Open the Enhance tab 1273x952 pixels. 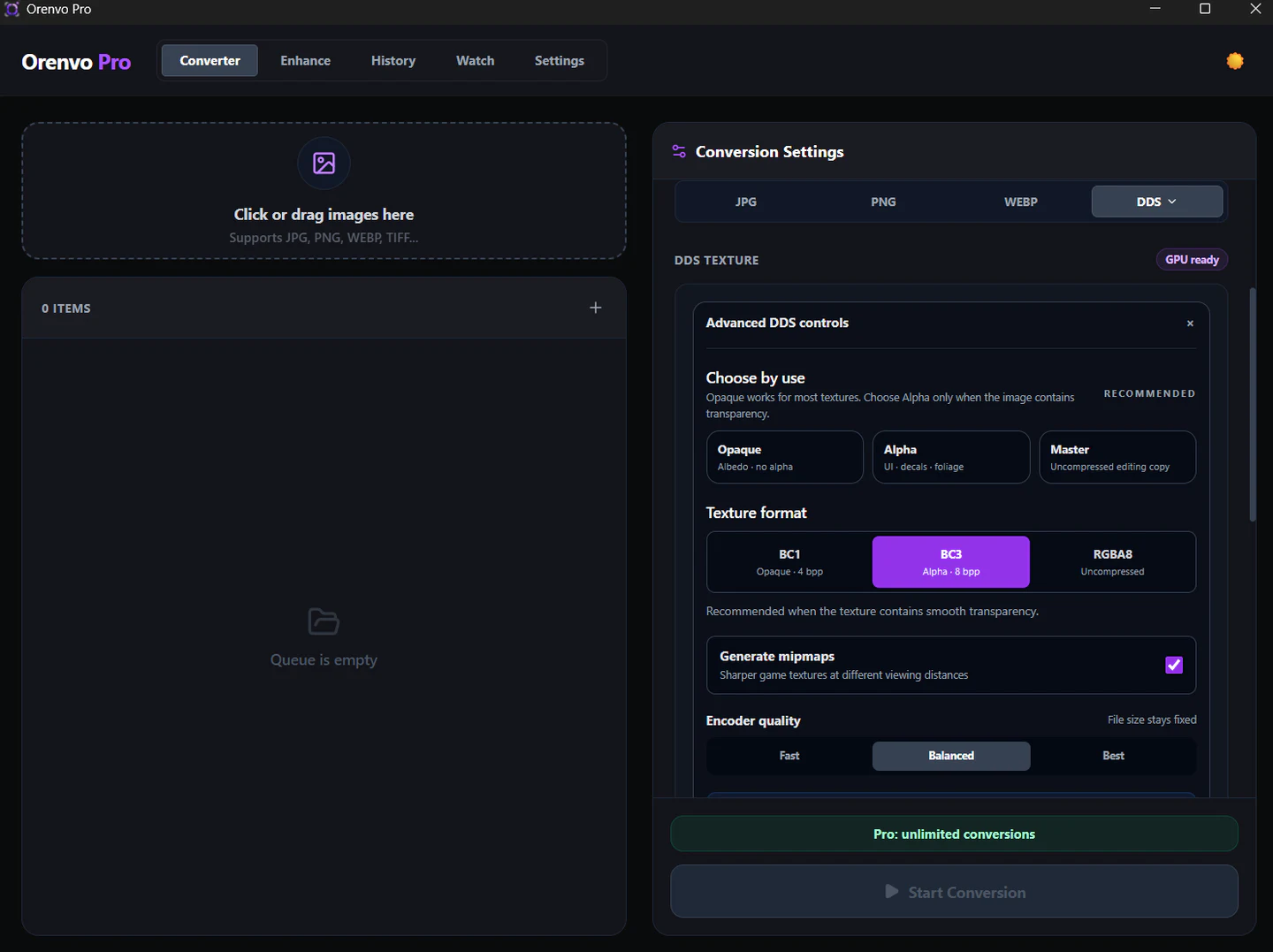coord(306,61)
